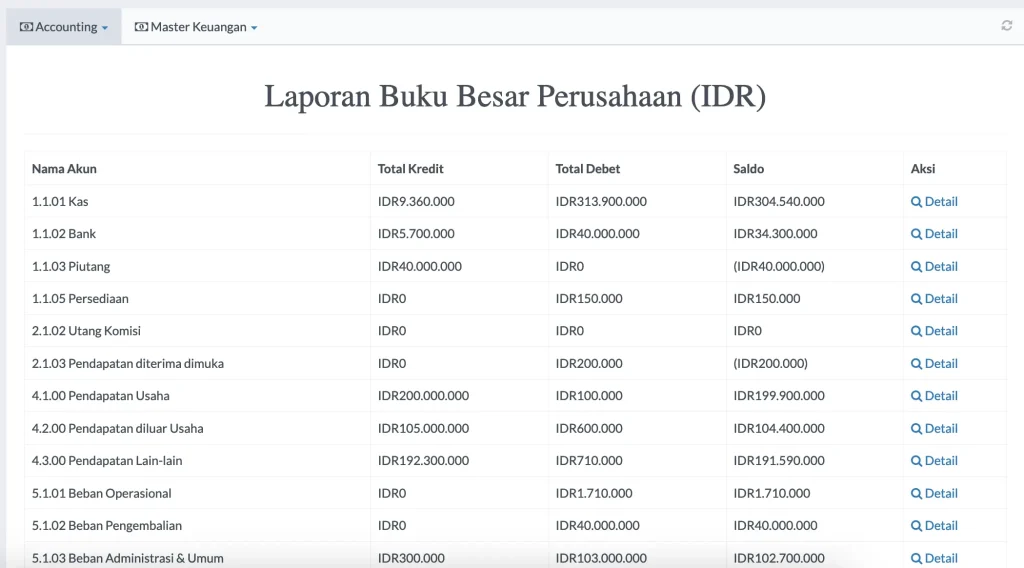This screenshot has width=1024, height=568.
Task: Click the money icon beside Master Keuangan
Action: tap(141, 27)
